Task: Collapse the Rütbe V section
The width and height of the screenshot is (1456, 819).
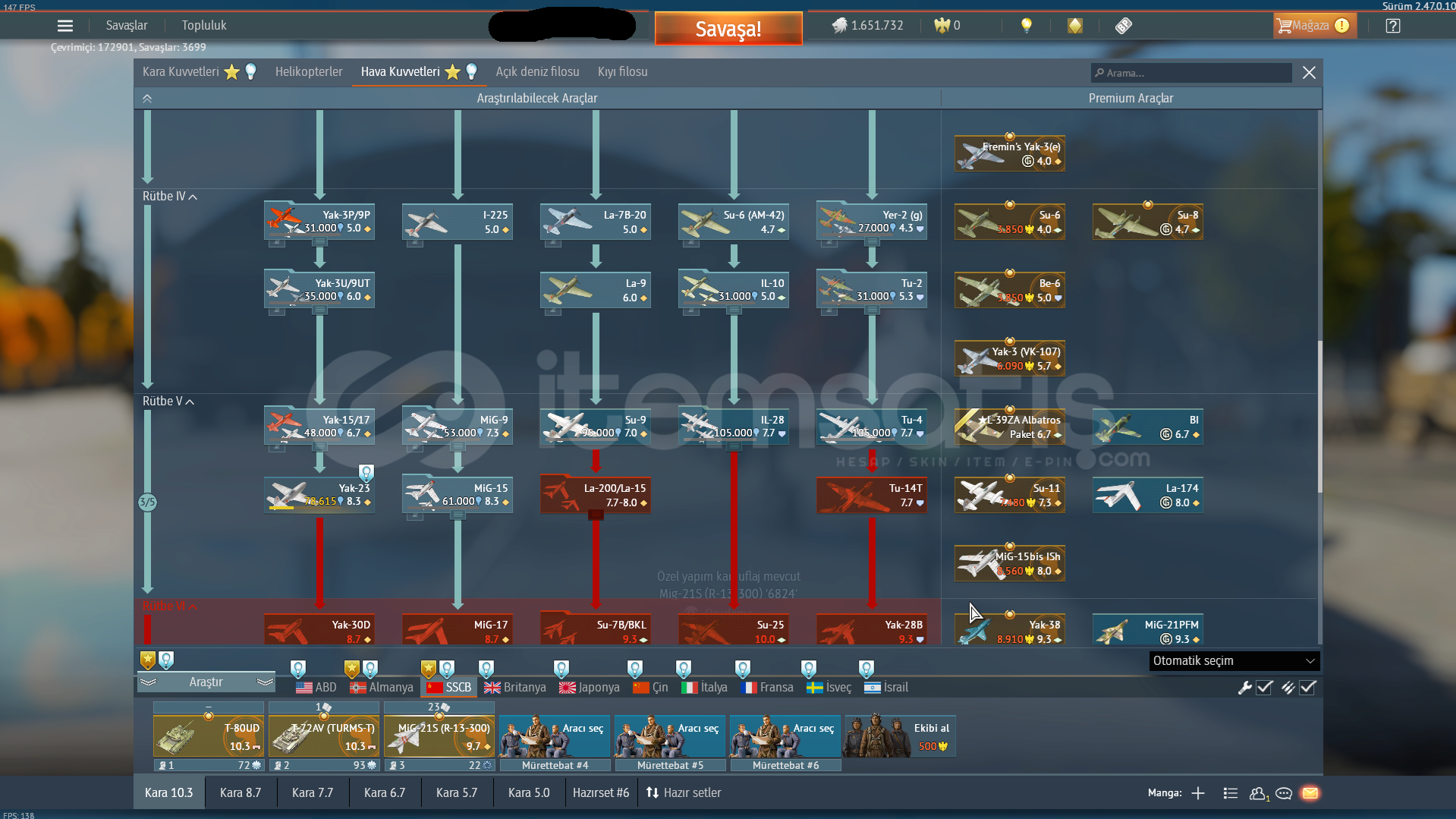Action: click(x=168, y=402)
